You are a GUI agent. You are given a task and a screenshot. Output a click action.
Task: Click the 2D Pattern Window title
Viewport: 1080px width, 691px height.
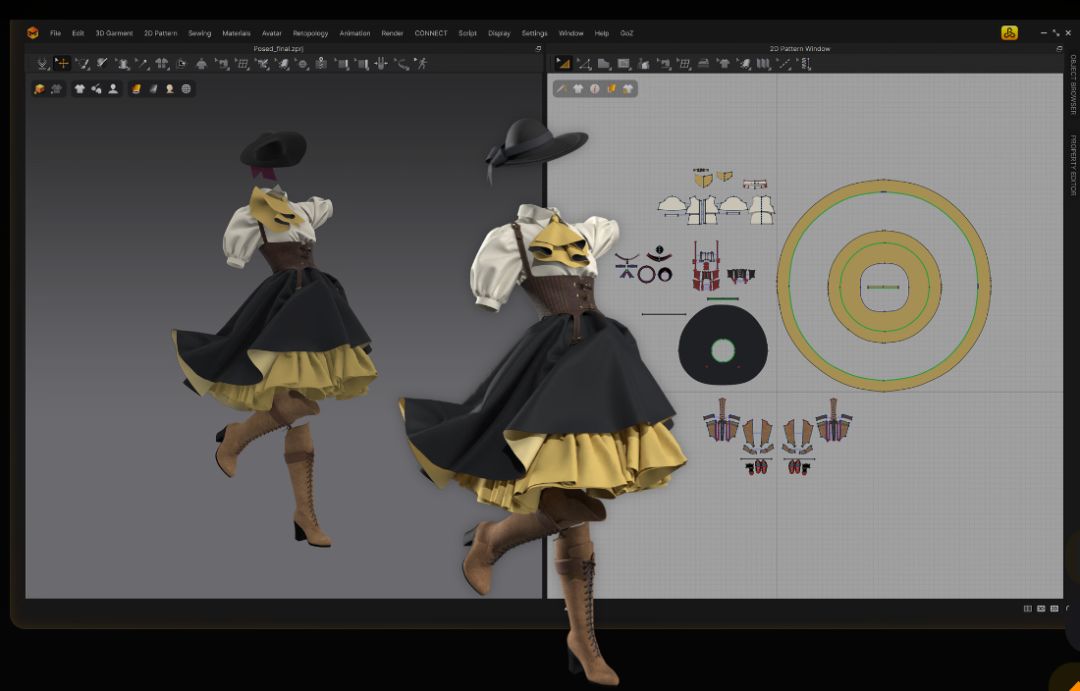[800, 49]
